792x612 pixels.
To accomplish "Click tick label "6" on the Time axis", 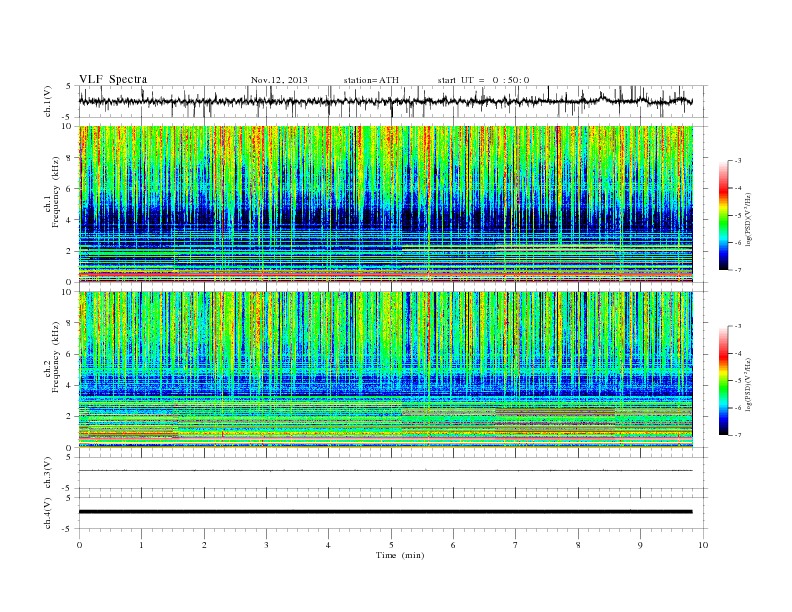I will pos(453,545).
